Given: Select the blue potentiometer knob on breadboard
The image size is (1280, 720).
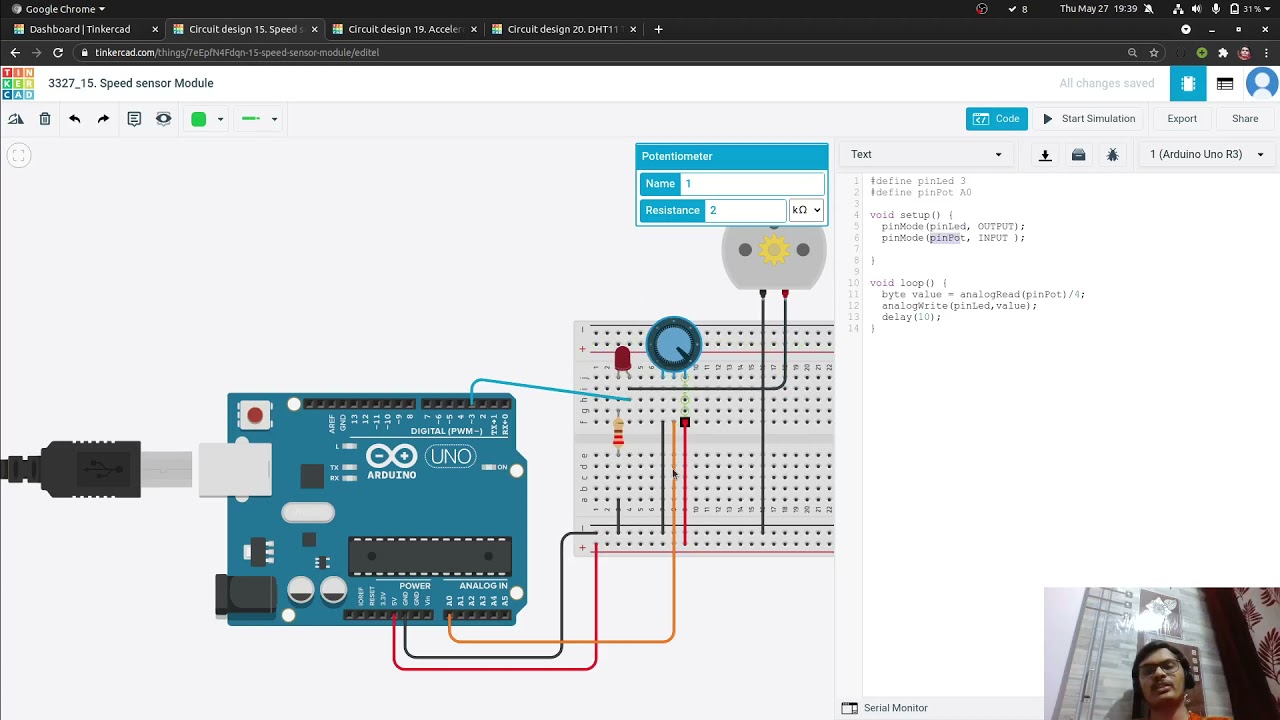Looking at the screenshot, I should point(674,345).
